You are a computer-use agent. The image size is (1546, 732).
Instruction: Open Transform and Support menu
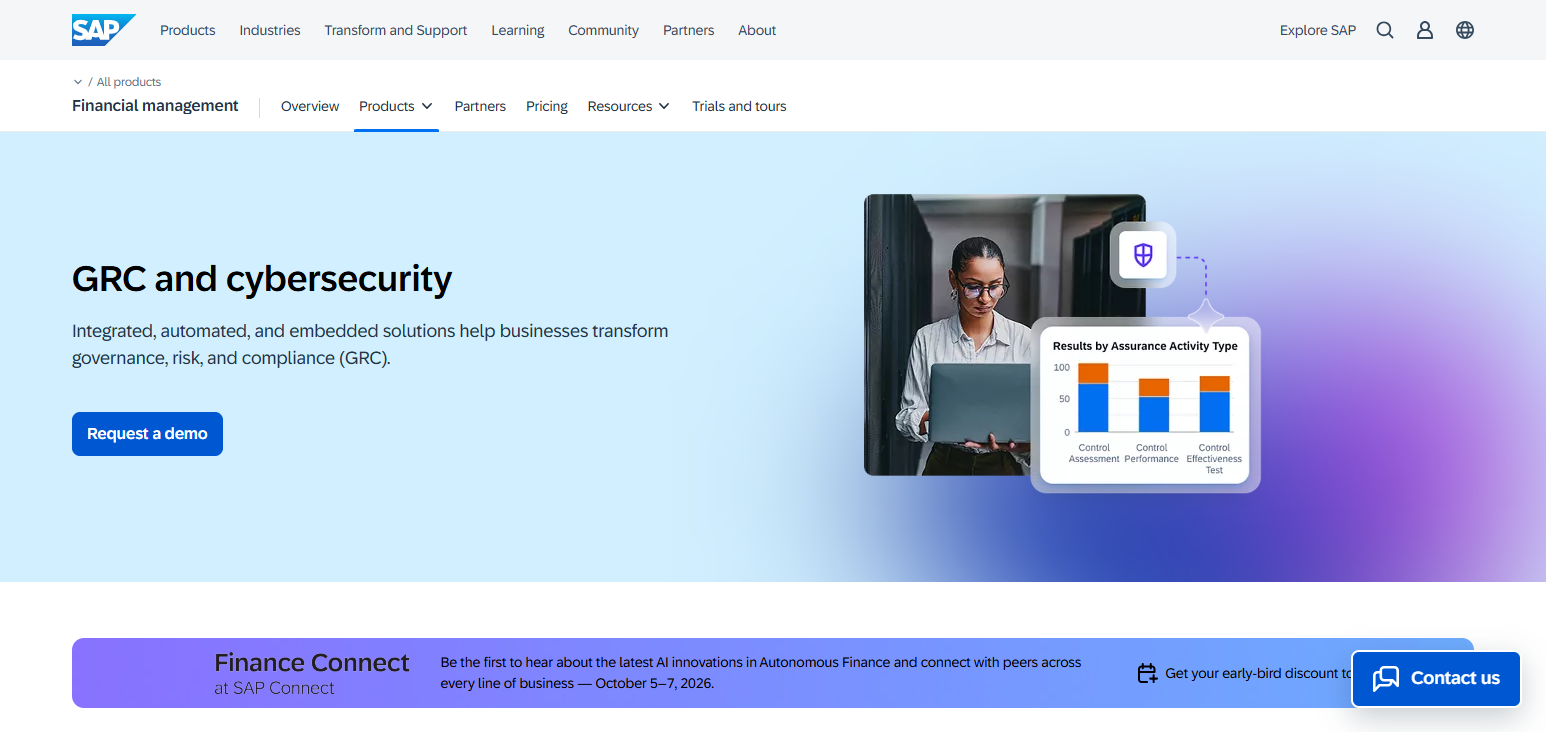click(x=396, y=30)
